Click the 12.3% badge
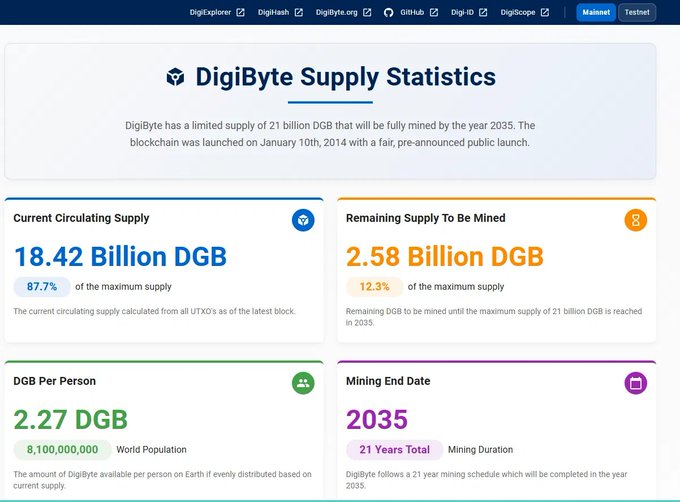The height and width of the screenshot is (502, 680). tap(375, 287)
